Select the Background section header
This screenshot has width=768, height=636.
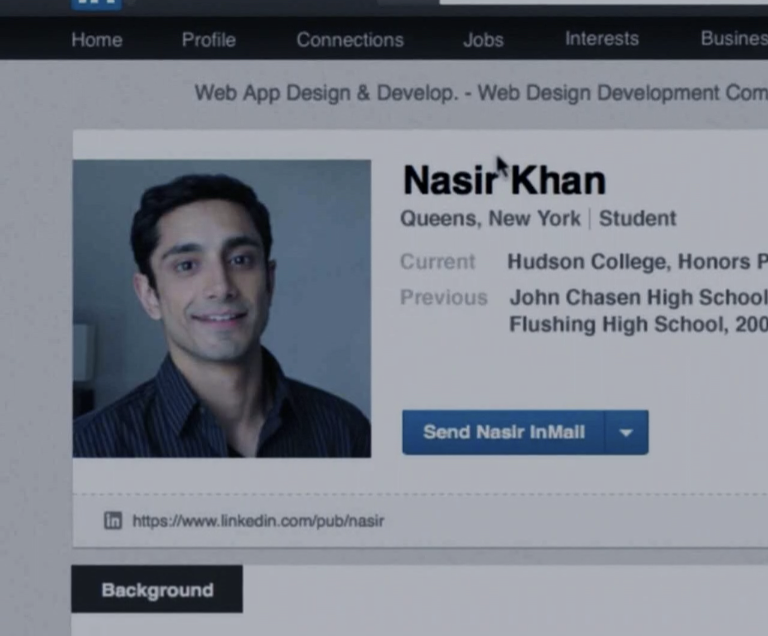[x=157, y=590]
